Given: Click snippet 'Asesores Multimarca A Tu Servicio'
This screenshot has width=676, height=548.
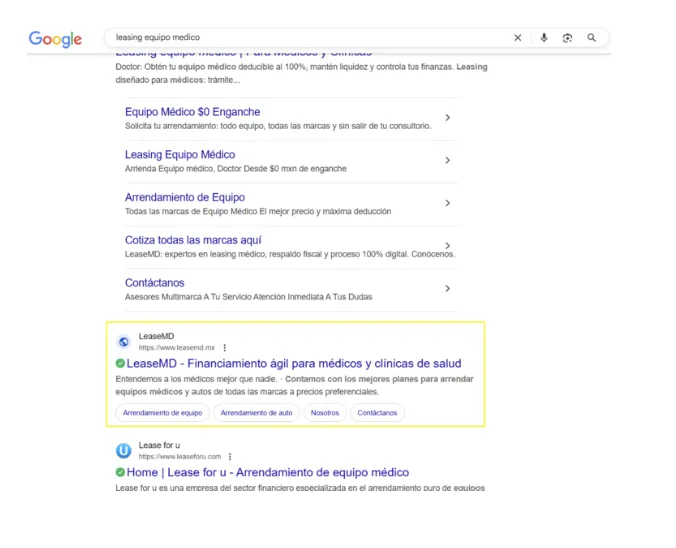Looking at the screenshot, I should [x=248, y=297].
